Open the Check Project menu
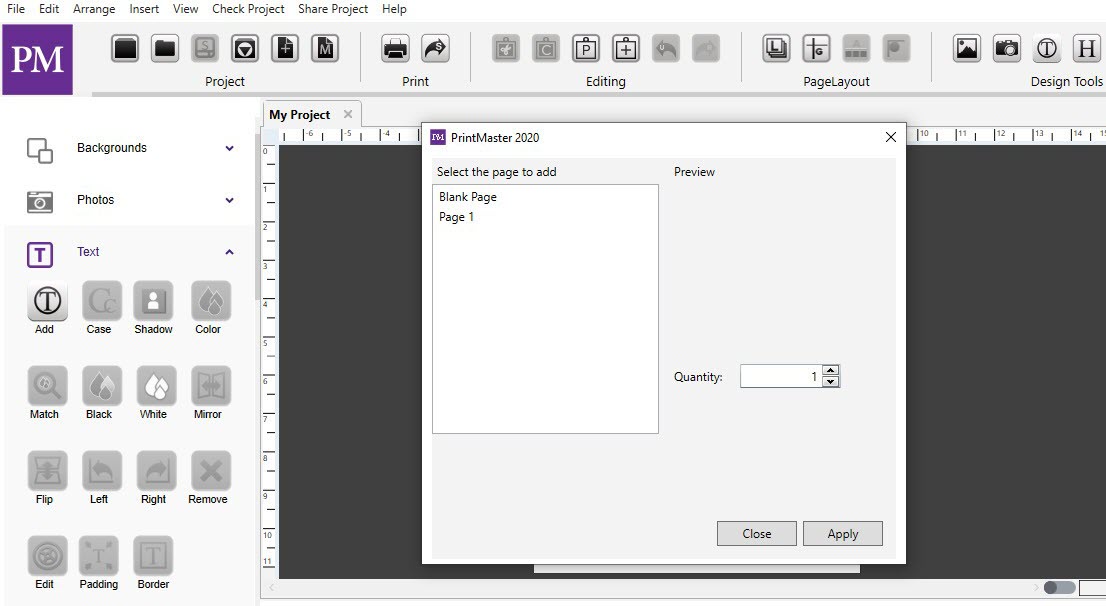The width and height of the screenshot is (1106, 606). point(248,9)
